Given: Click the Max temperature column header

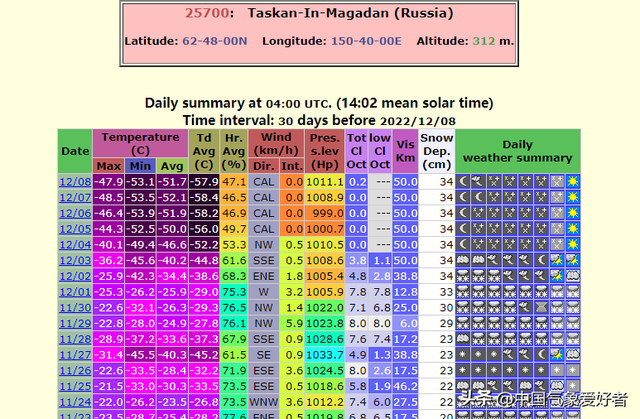Looking at the screenshot, I should coord(109,166).
